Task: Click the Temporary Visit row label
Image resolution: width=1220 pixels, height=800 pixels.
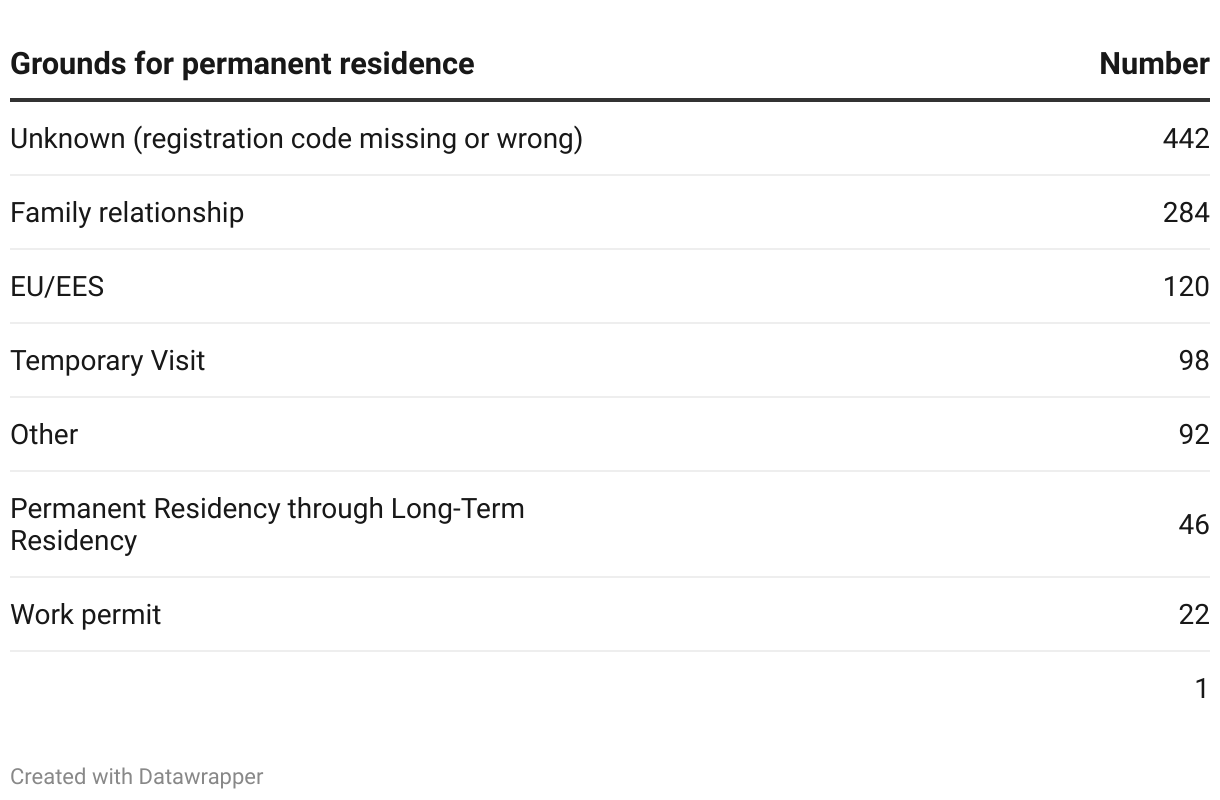Action: tap(108, 361)
